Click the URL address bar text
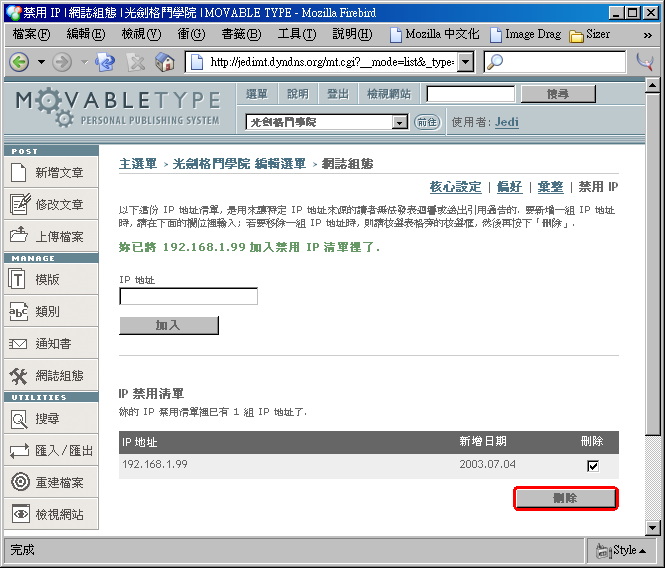Viewport: 665px width, 568px height. coord(332,62)
